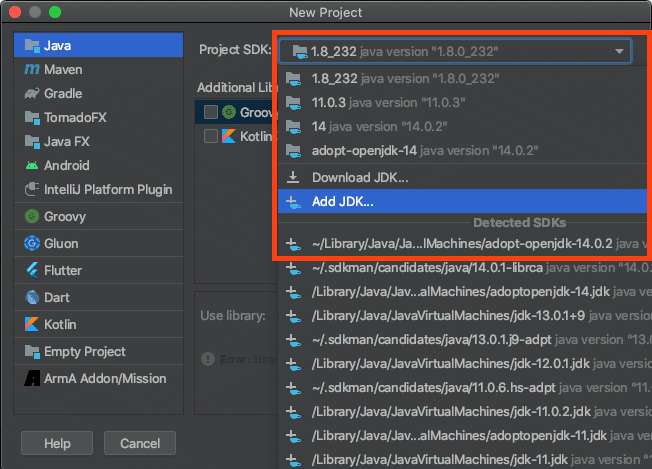The width and height of the screenshot is (652, 469).
Task: Click the error warning icon
Action: click(208, 359)
